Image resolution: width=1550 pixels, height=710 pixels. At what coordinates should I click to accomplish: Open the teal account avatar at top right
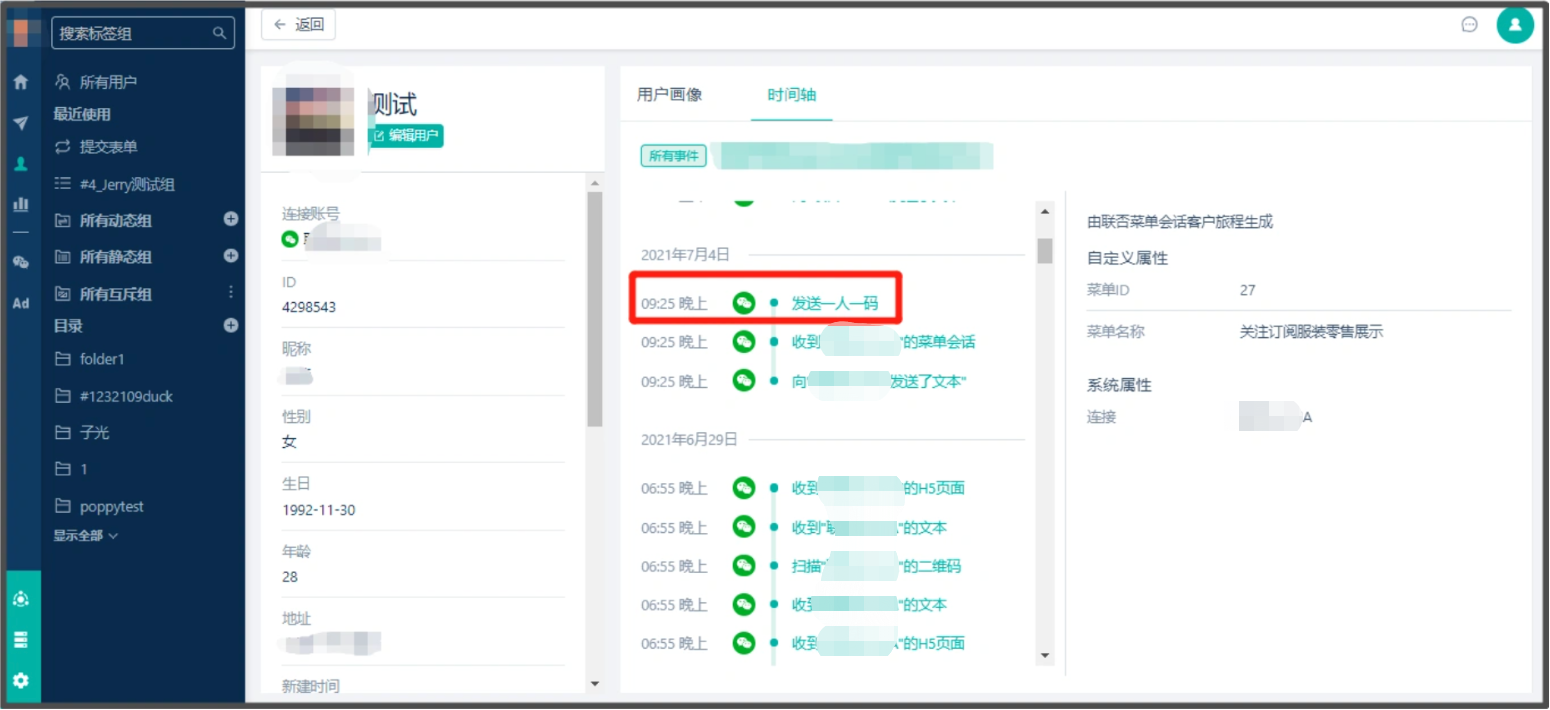coord(1515,24)
